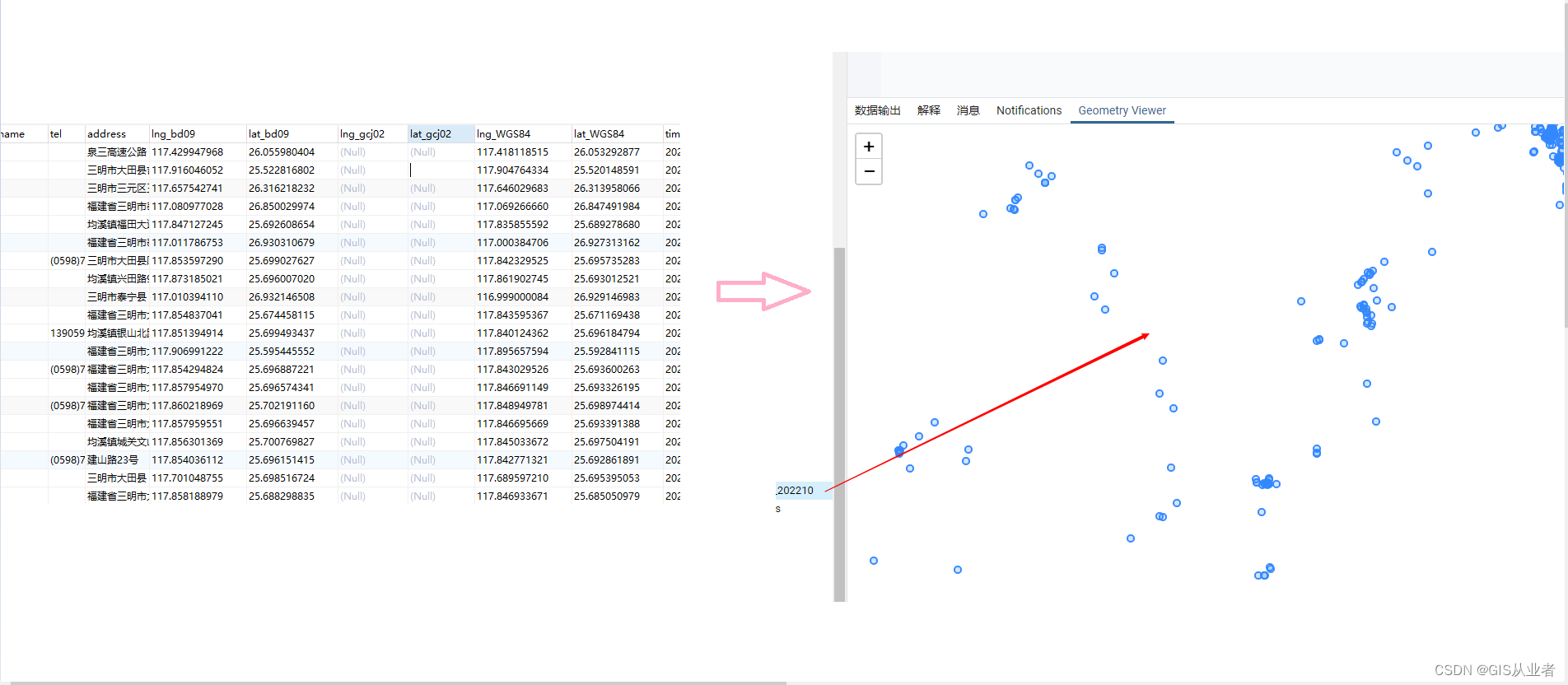The width and height of the screenshot is (1568, 685).
Task: Select cell 25.685050979
Action: coord(618,496)
